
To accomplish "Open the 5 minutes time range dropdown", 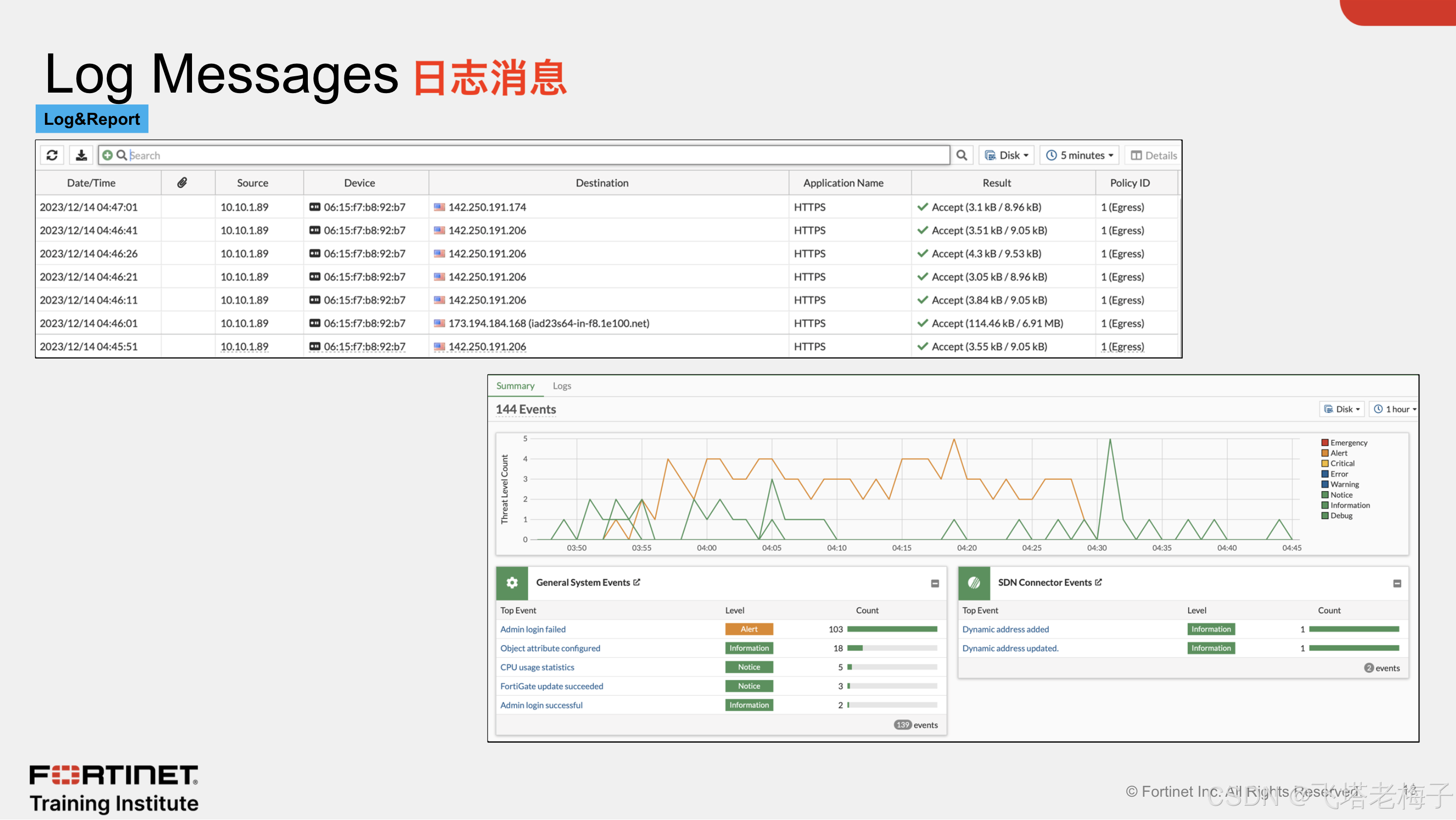I will pyautogui.click(x=1079, y=155).
